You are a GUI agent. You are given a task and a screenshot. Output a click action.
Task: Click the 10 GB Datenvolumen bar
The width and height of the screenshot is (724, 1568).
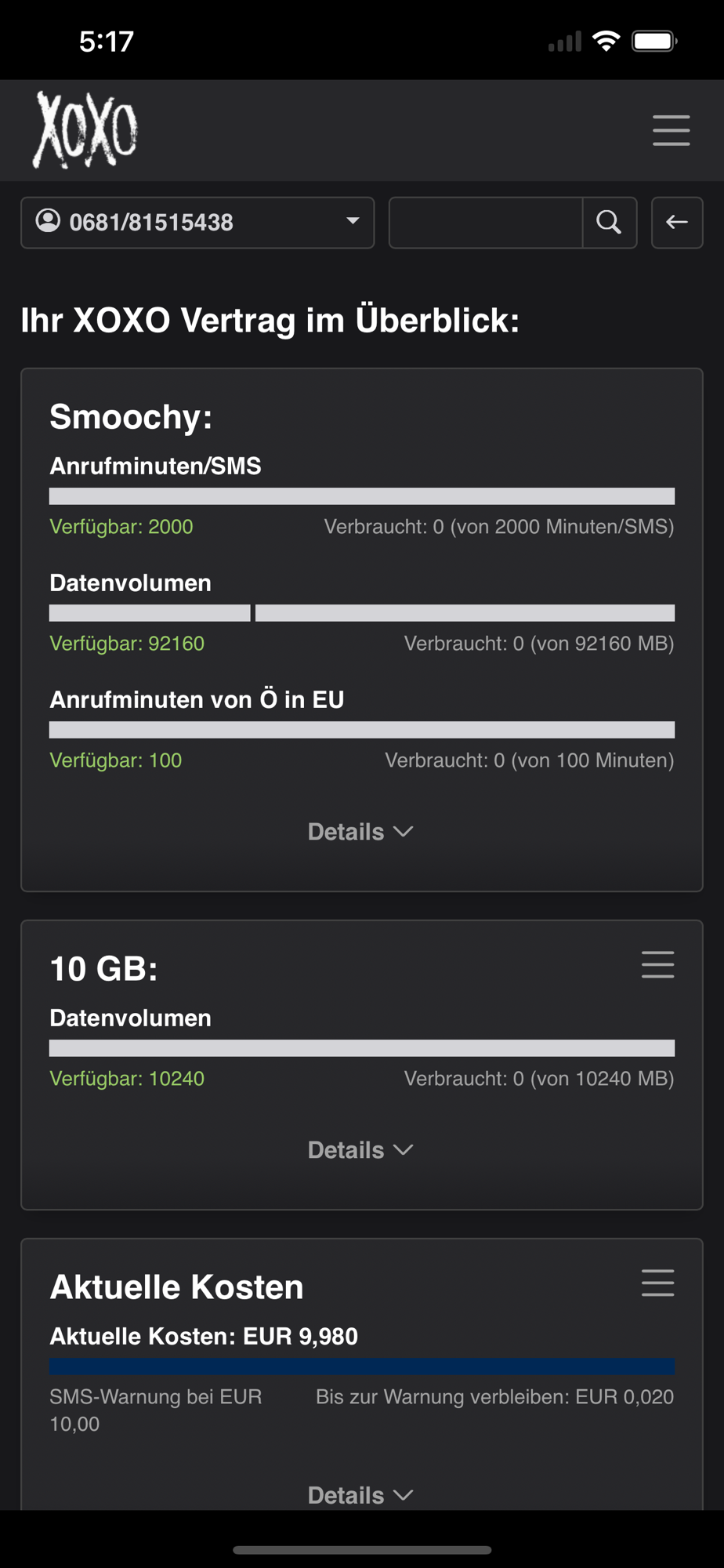tap(362, 1048)
